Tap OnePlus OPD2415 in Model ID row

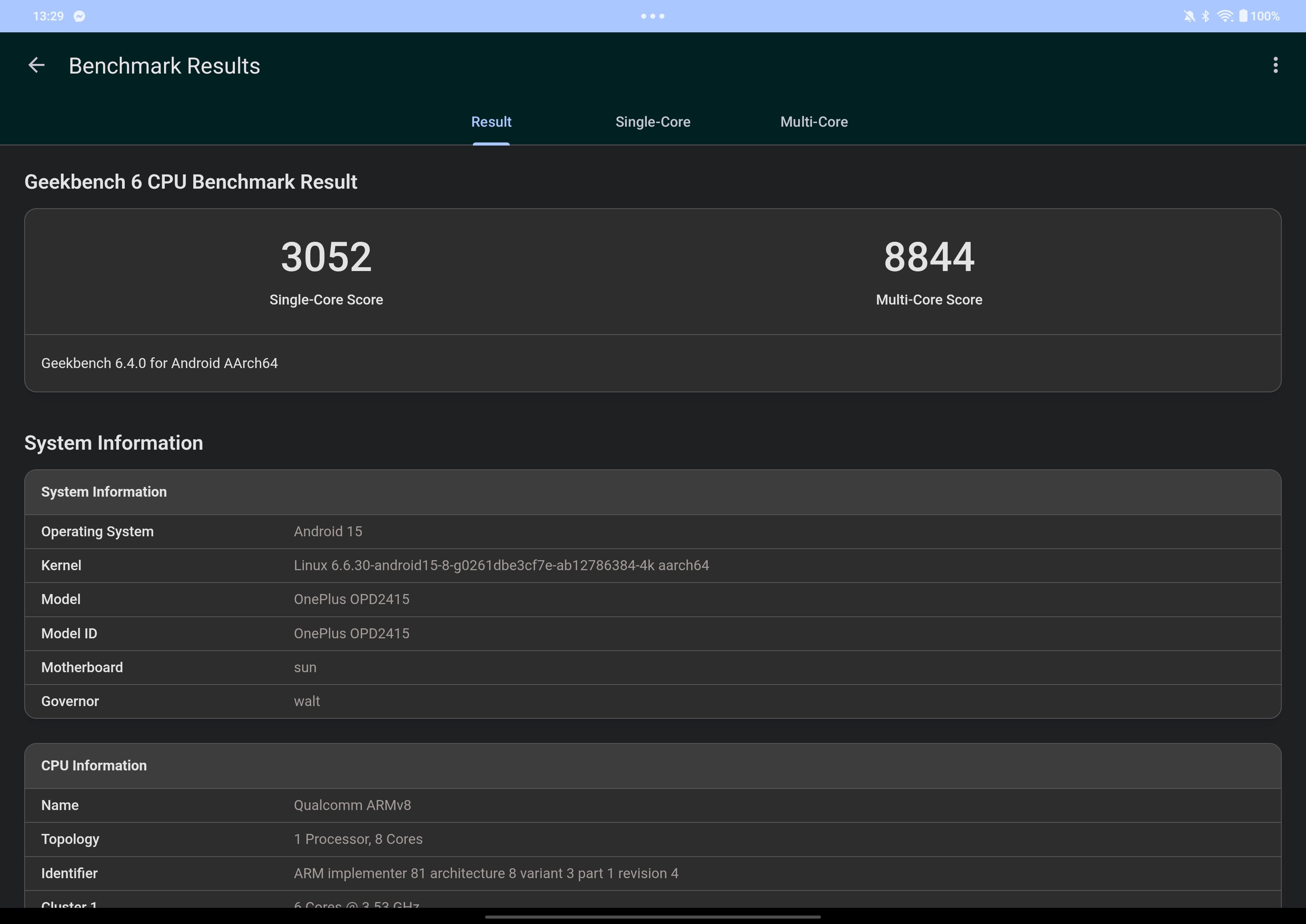[x=351, y=633]
